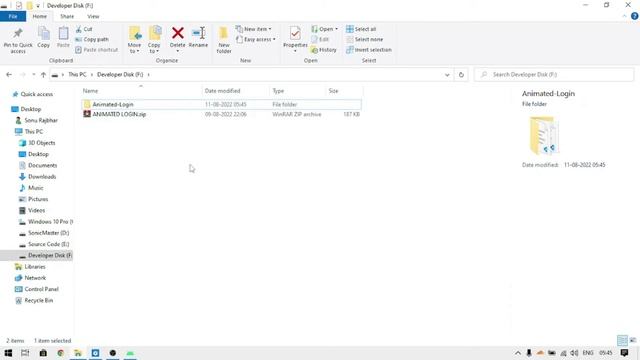Open the File tab
Viewport: 640px width, 360px height.
point(13,16)
